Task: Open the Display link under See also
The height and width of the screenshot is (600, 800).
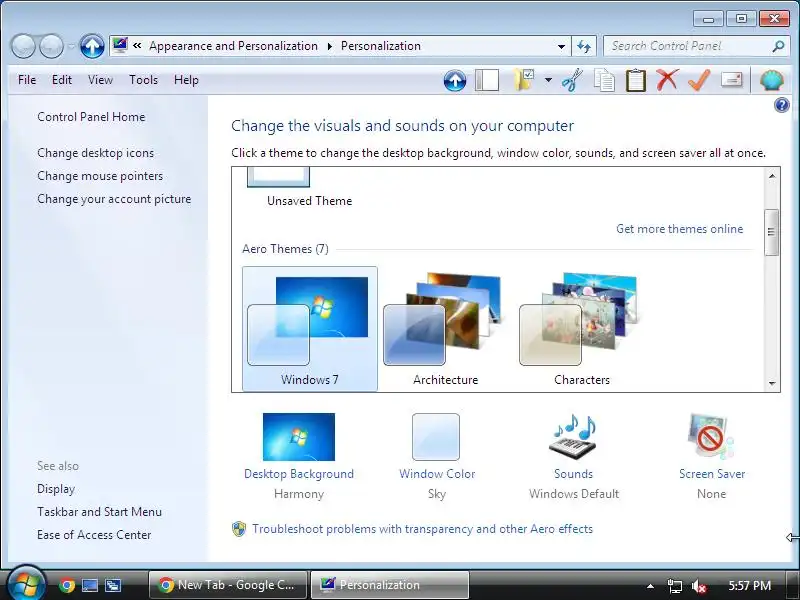Action: coord(56,489)
